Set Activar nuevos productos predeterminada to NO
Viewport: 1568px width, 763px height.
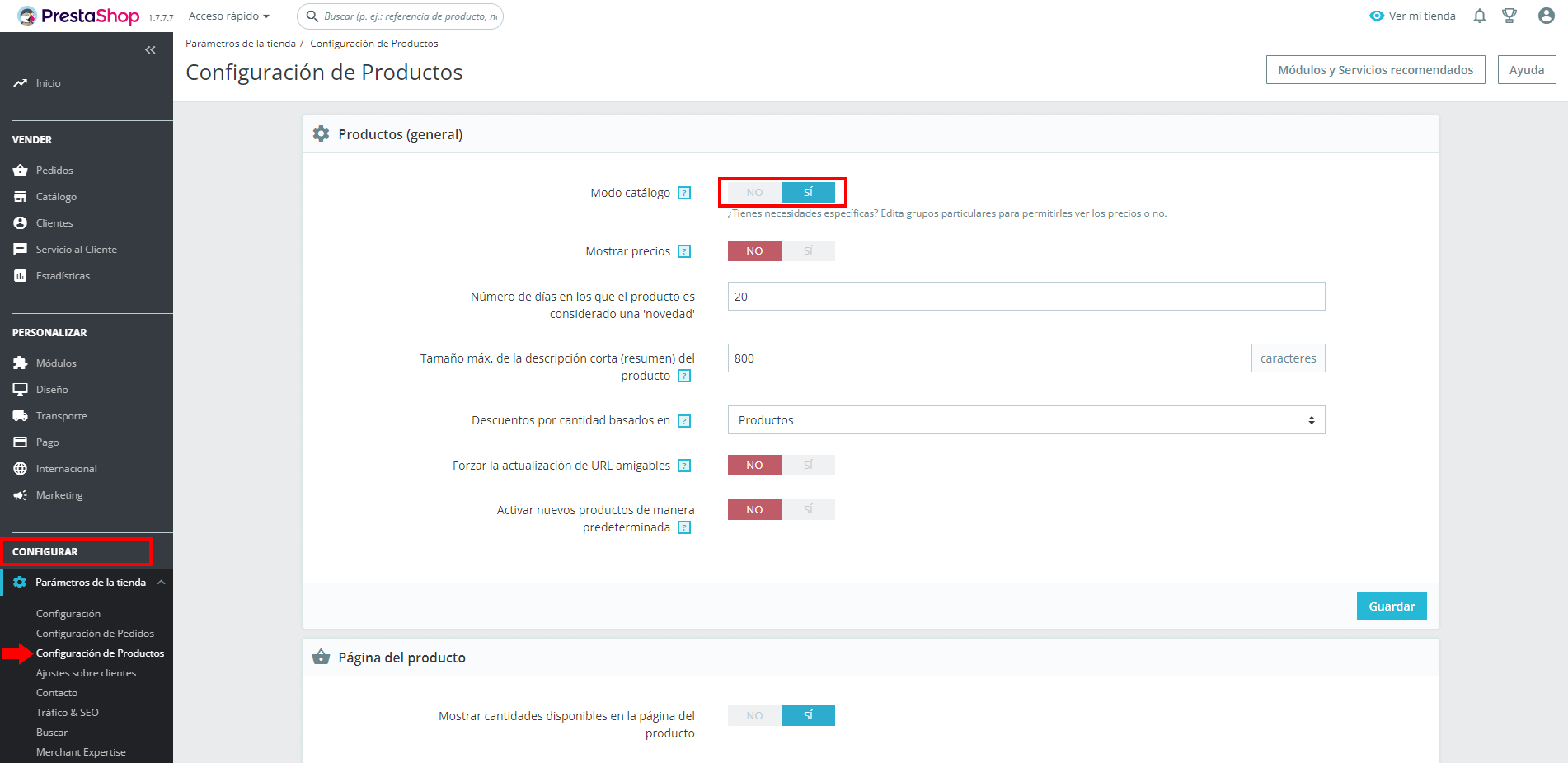coord(754,510)
